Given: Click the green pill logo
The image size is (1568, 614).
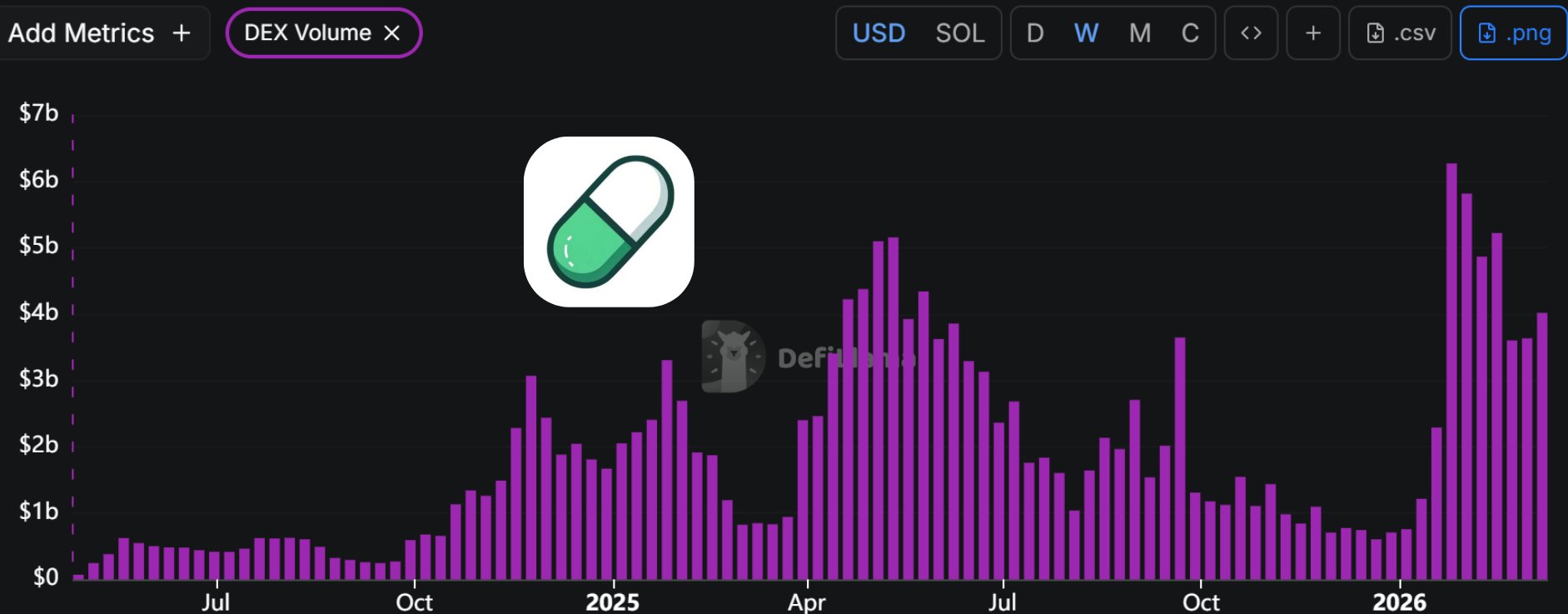Looking at the screenshot, I should (609, 222).
